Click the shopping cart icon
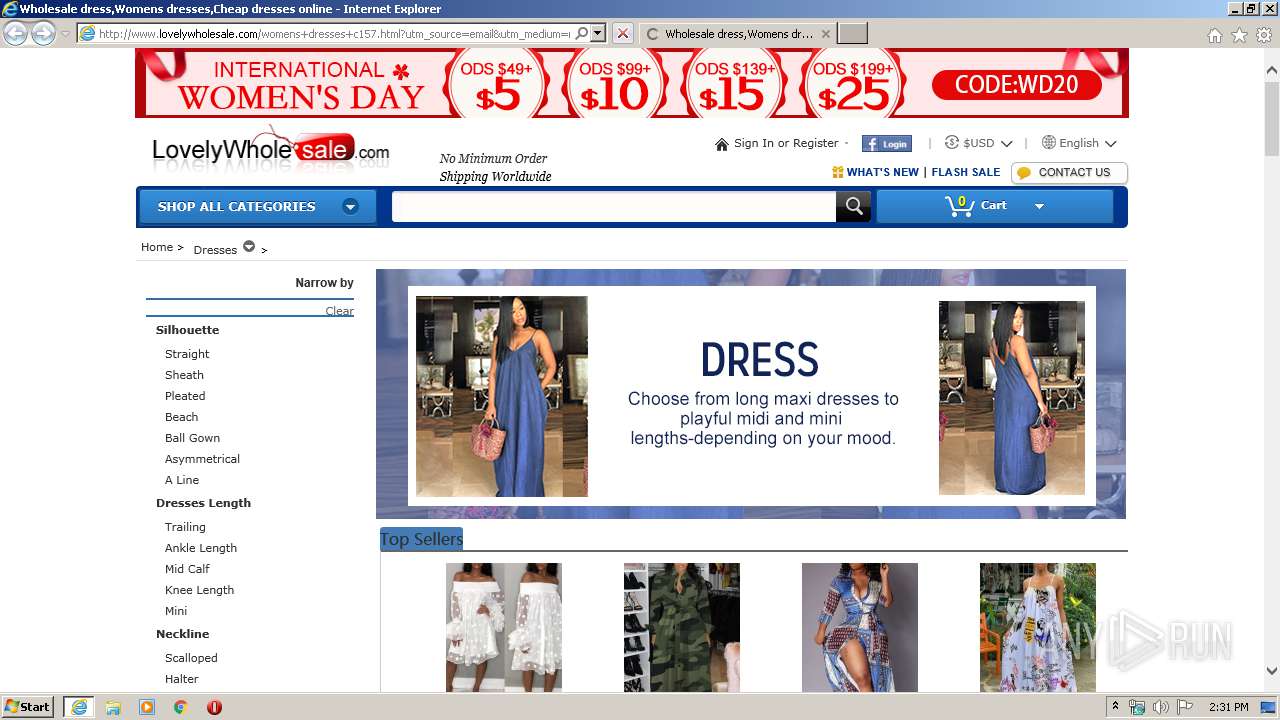 coord(959,207)
